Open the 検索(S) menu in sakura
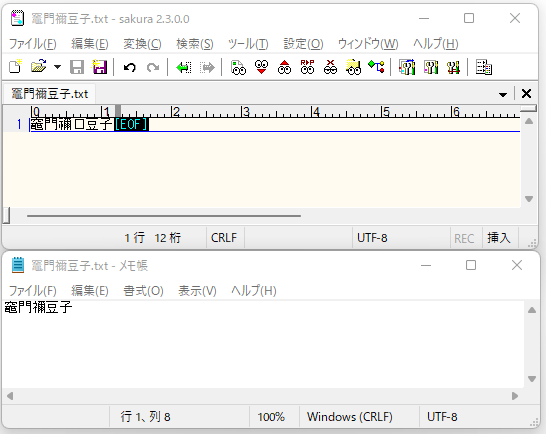Viewport: 546px width, 434px height. tap(195, 44)
